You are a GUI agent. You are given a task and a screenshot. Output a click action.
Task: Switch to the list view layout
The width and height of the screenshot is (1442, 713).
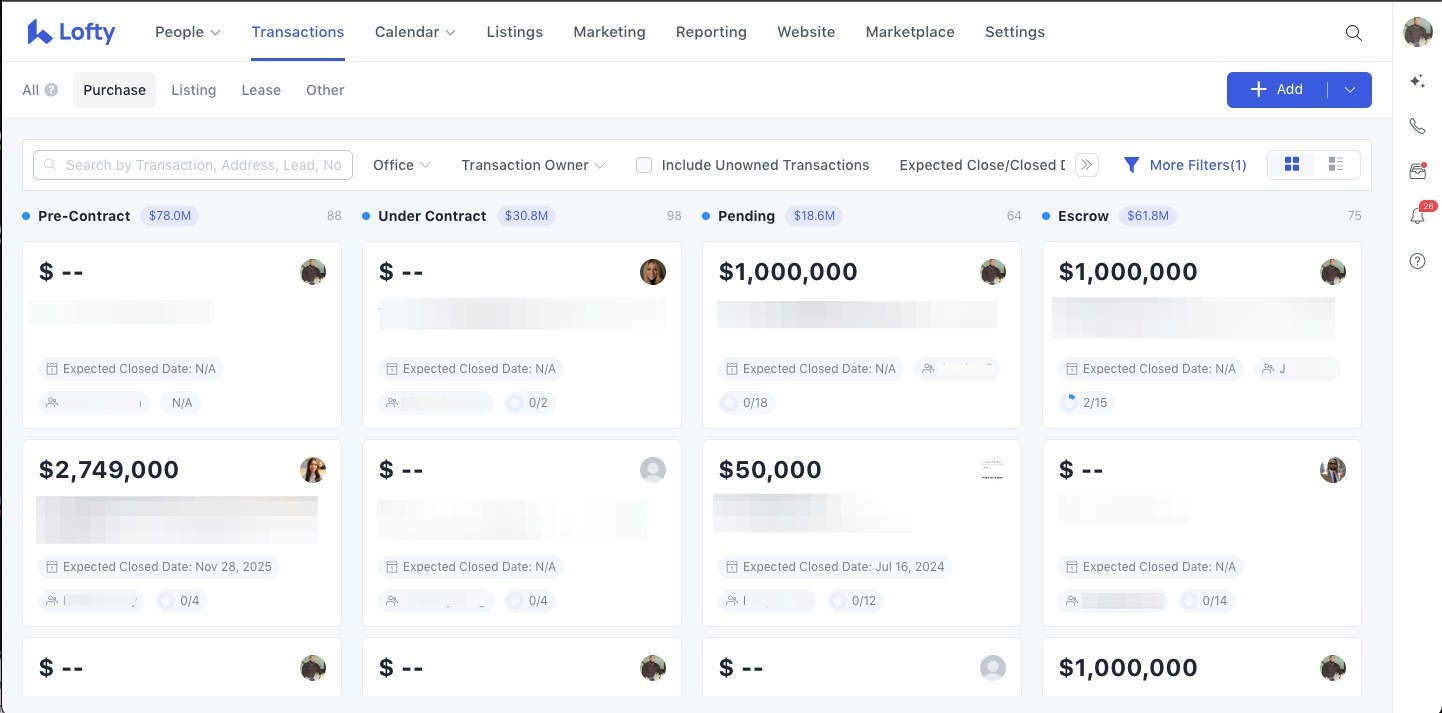pos(1335,165)
